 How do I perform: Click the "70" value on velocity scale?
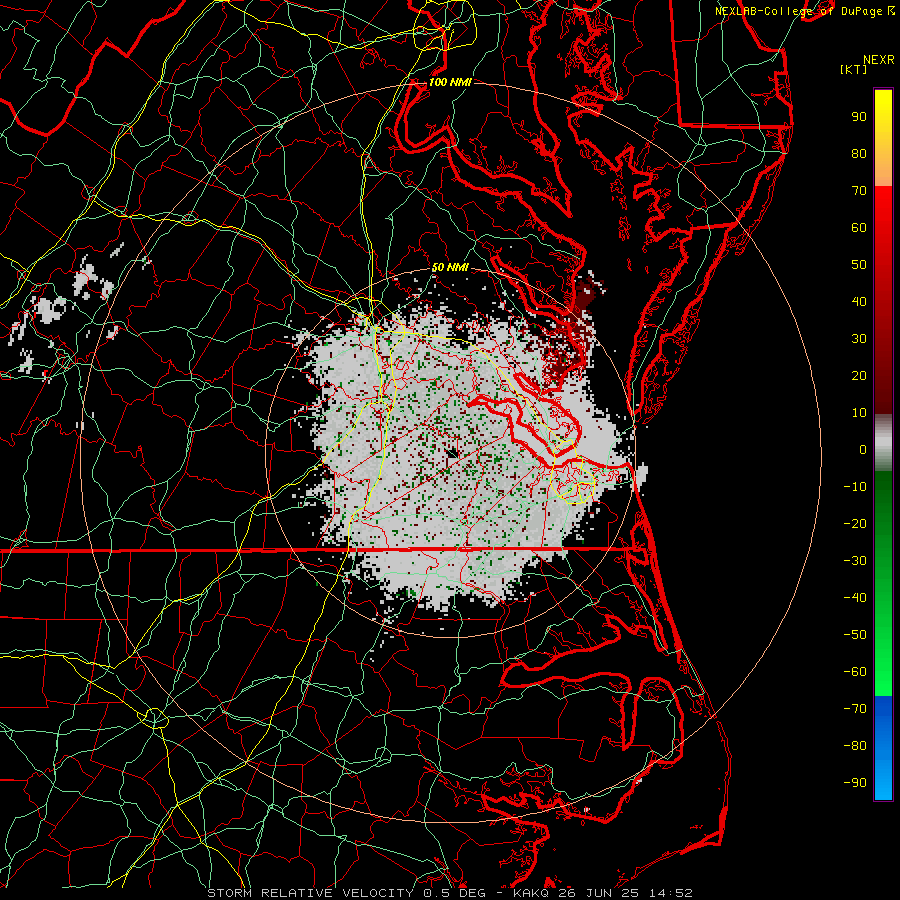[859, 191]
